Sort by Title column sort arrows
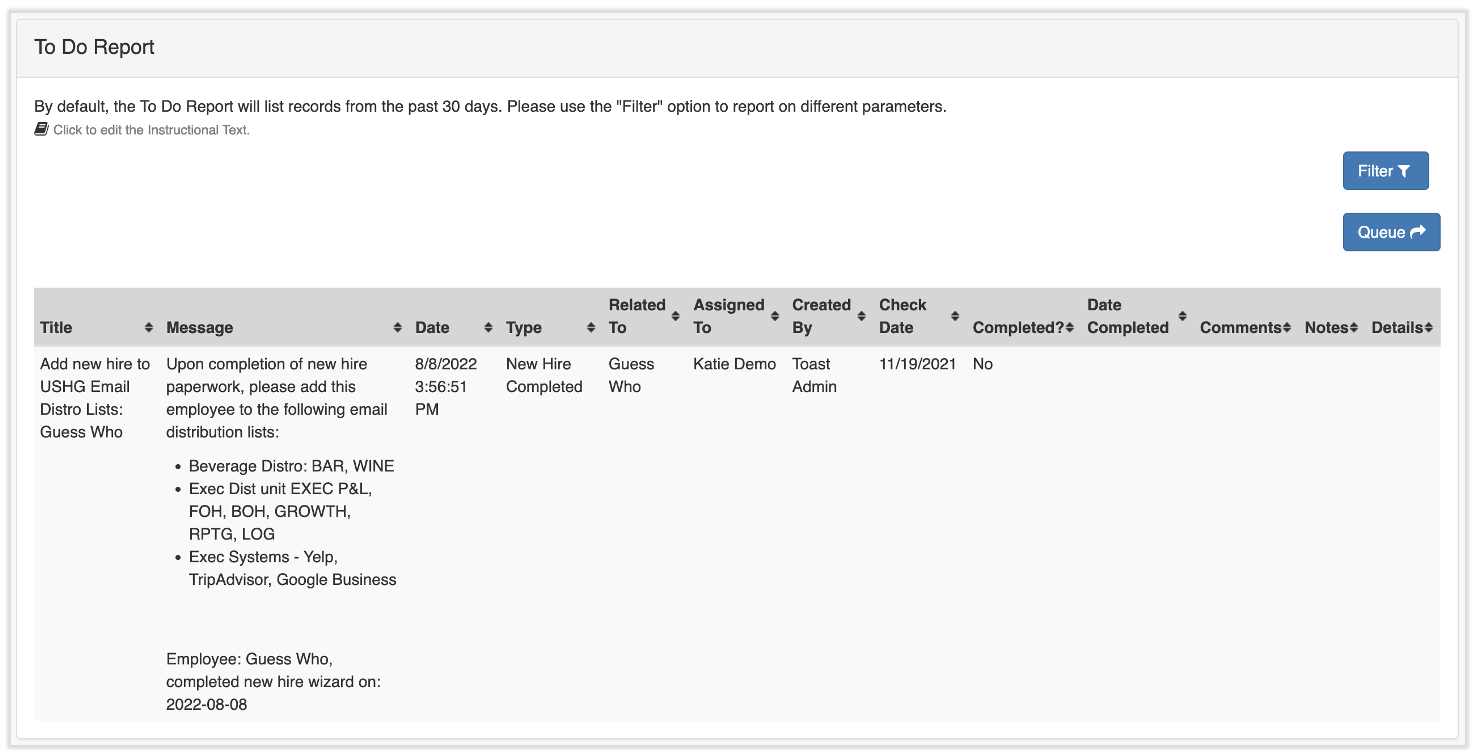The image size is (1476, 754). [x=149, y=328]
